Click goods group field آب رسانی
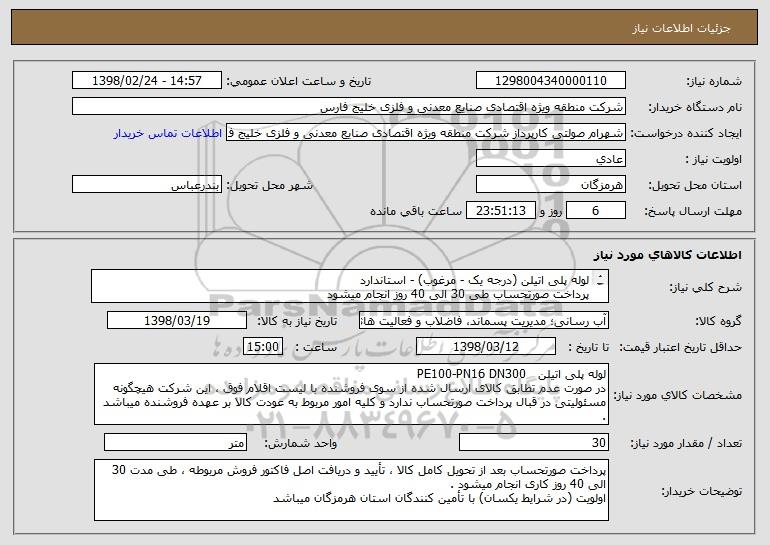The width and height of the screenshot is (770, 545). [484, 321]
